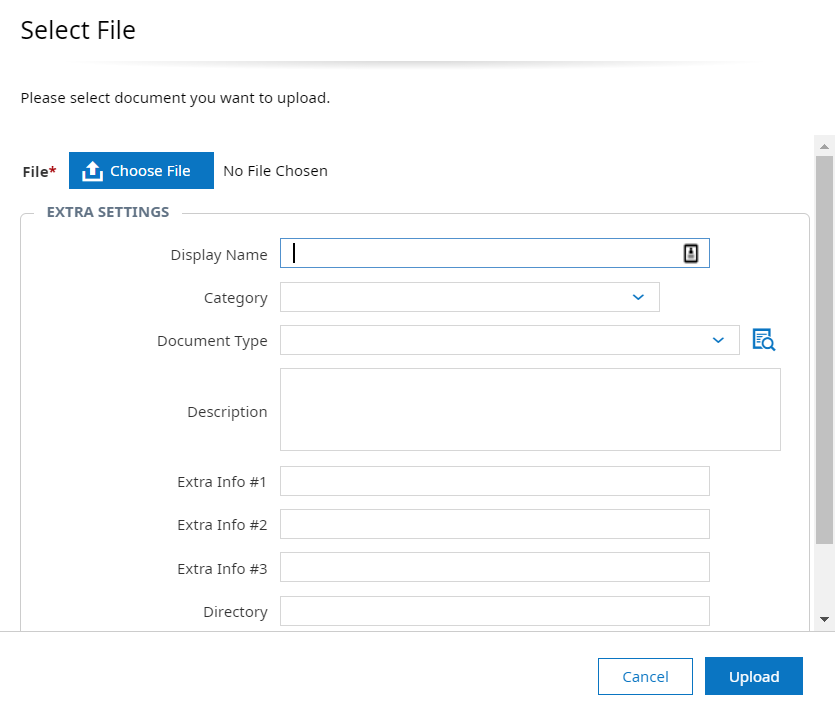The height and width of the screenshot is (707, 835).
Task: Click the Upload button
Action: coord(753,676)
